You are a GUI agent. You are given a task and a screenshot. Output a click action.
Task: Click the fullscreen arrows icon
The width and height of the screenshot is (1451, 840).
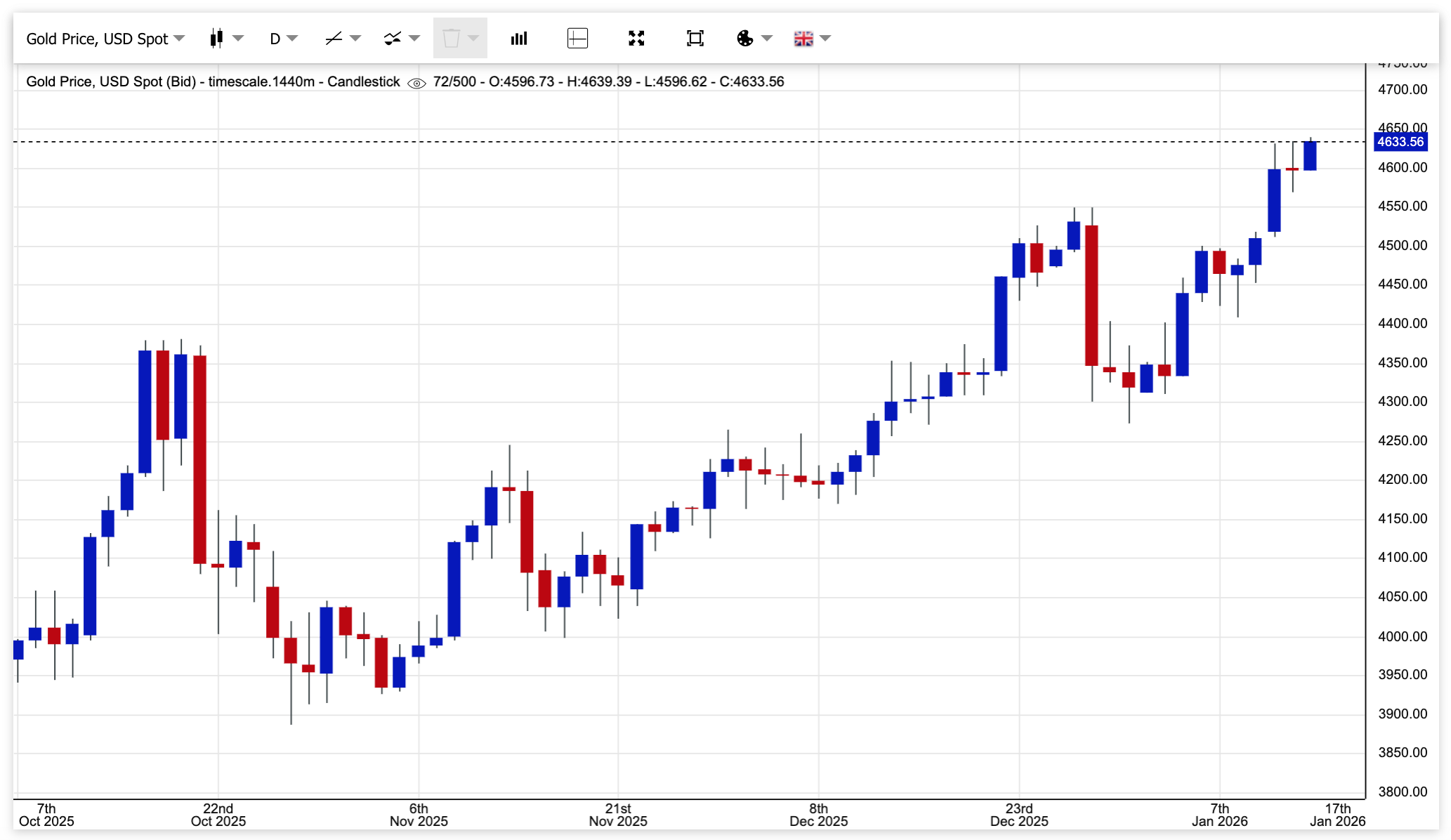(636, 38)
